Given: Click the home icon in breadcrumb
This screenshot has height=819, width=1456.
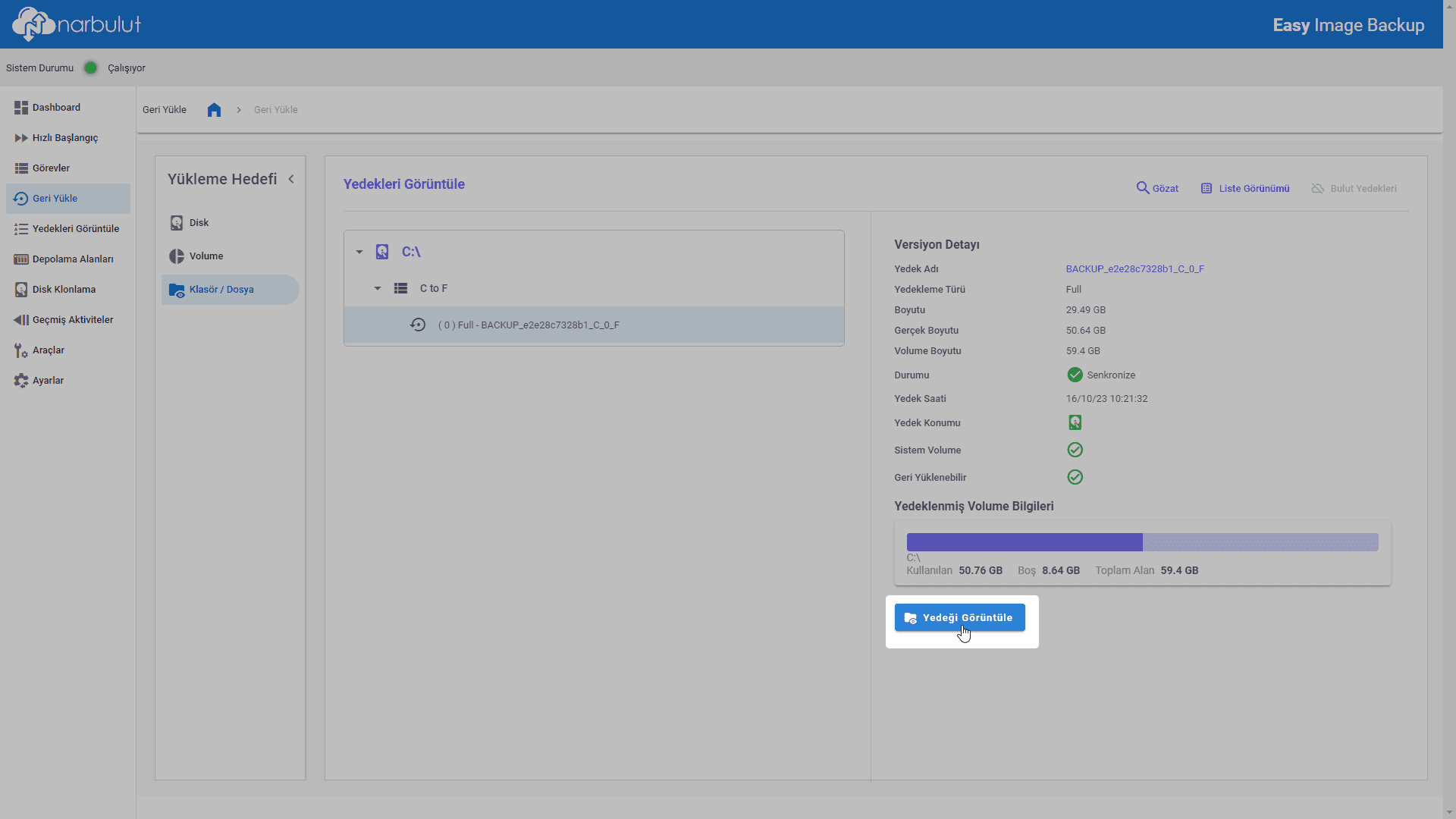Looking at the screenshot, I should [x=214, y=110].
